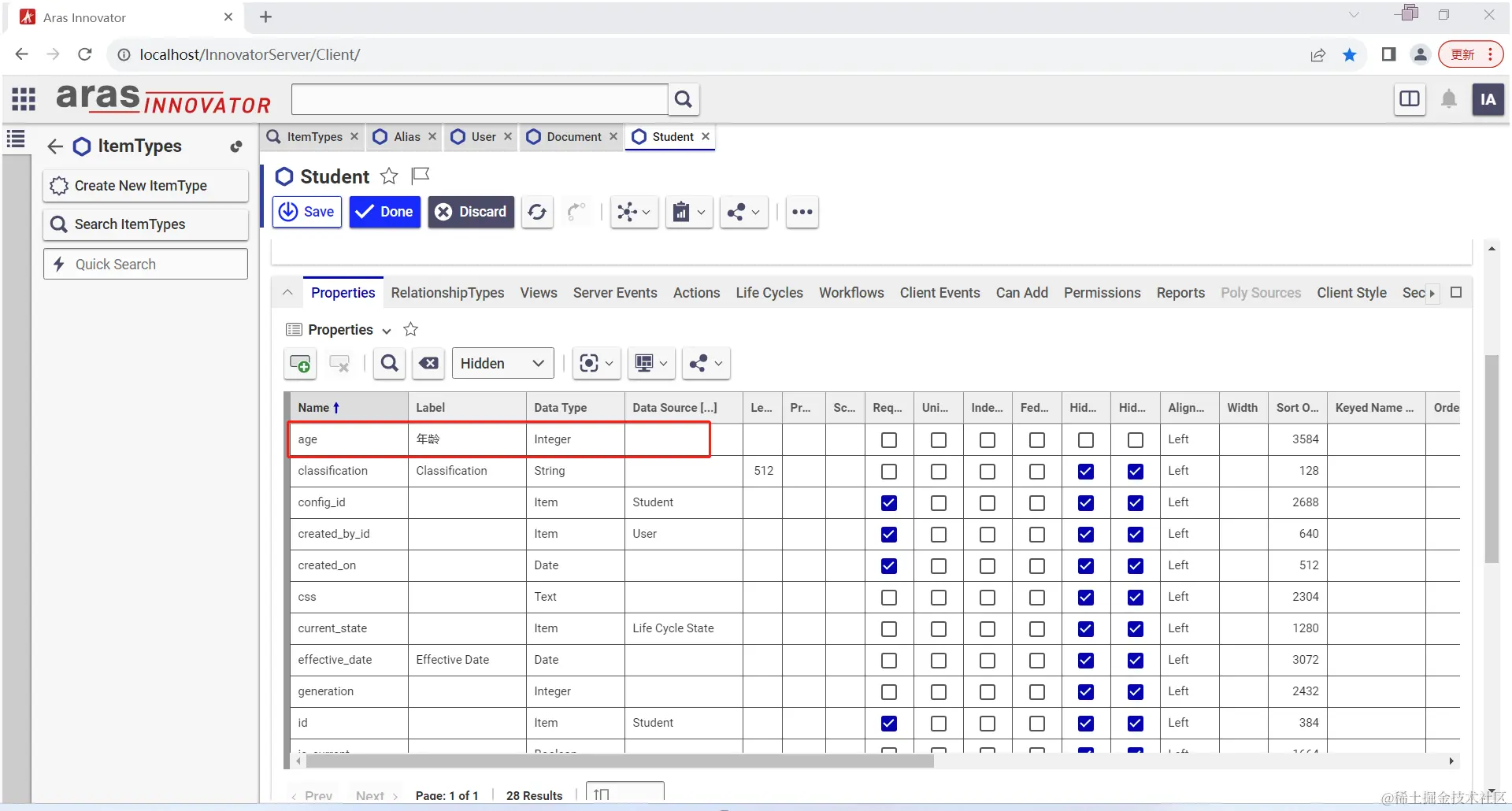This screenshot has width=1512, height=811.
Task: Uncheck Required for config_id
Action: pyautogui.click(x=889, y=503)
